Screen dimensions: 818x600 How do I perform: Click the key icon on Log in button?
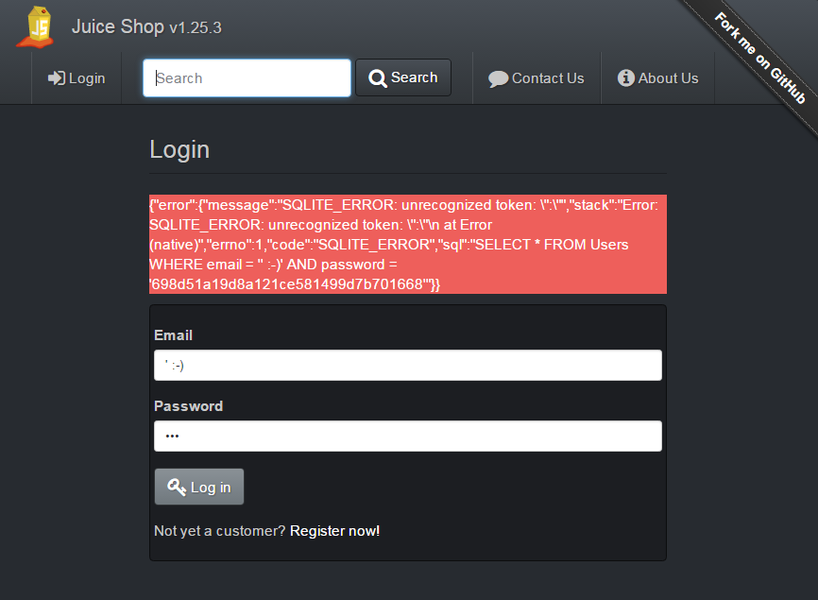click(176, 487)
